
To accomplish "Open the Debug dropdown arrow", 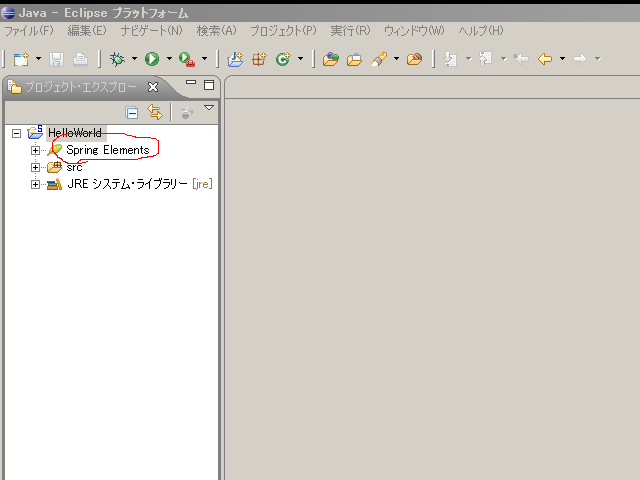I will coord(134,59).
